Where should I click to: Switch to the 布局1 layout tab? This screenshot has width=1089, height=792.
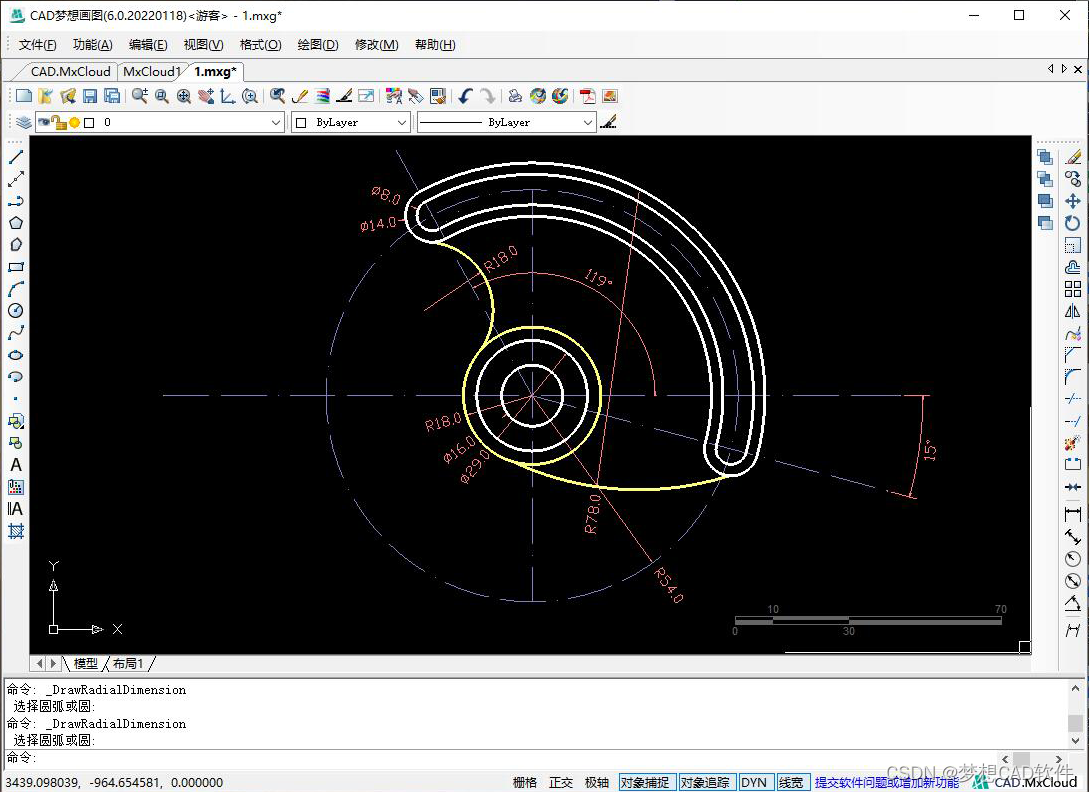click(x=128, y=663)
